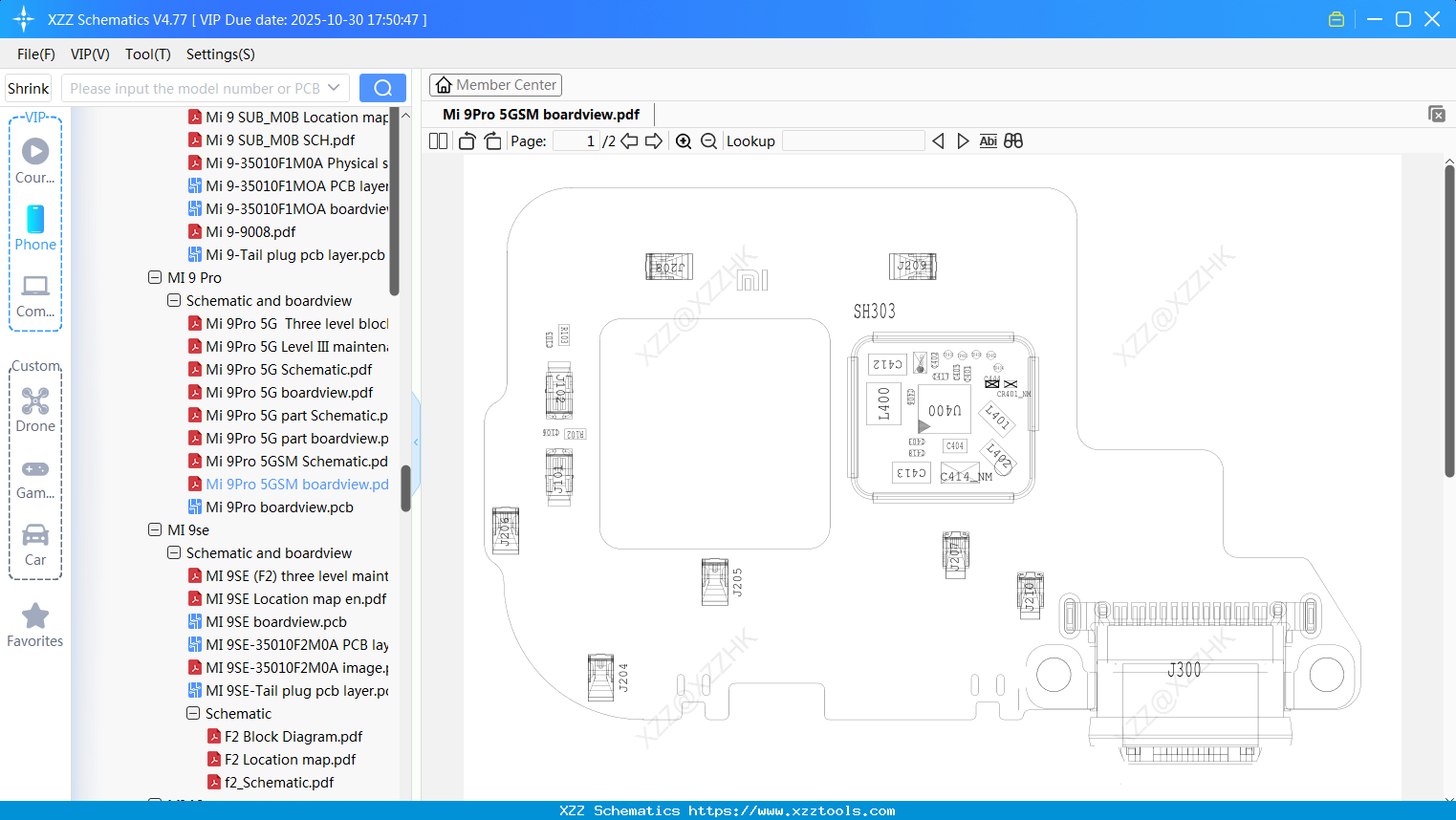
Task: Click the SH303 shield label on boardview
Action: [874, 312]
